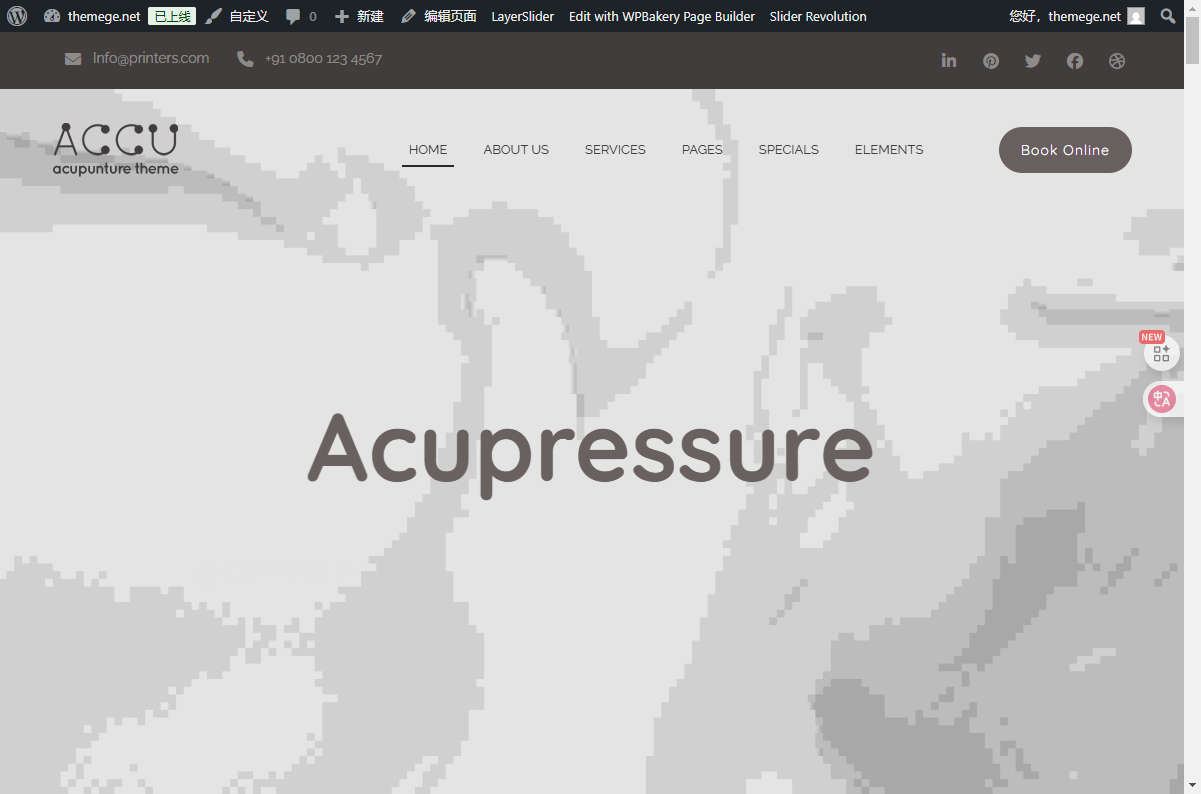Click 编辑页面 to edit page
The width and height of the screenshot is (1201, 794).
[x=438, y=16]
